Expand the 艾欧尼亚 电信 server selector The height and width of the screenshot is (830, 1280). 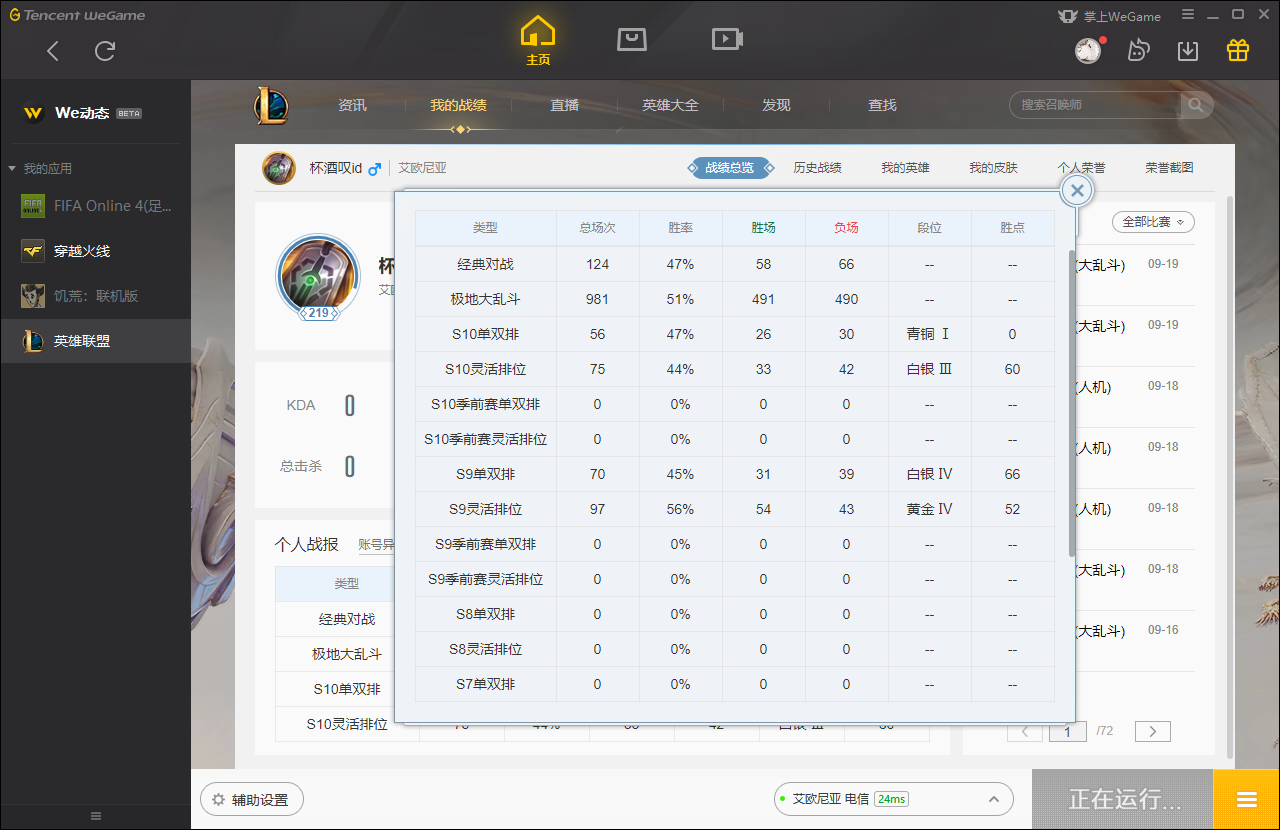point(993,799)
